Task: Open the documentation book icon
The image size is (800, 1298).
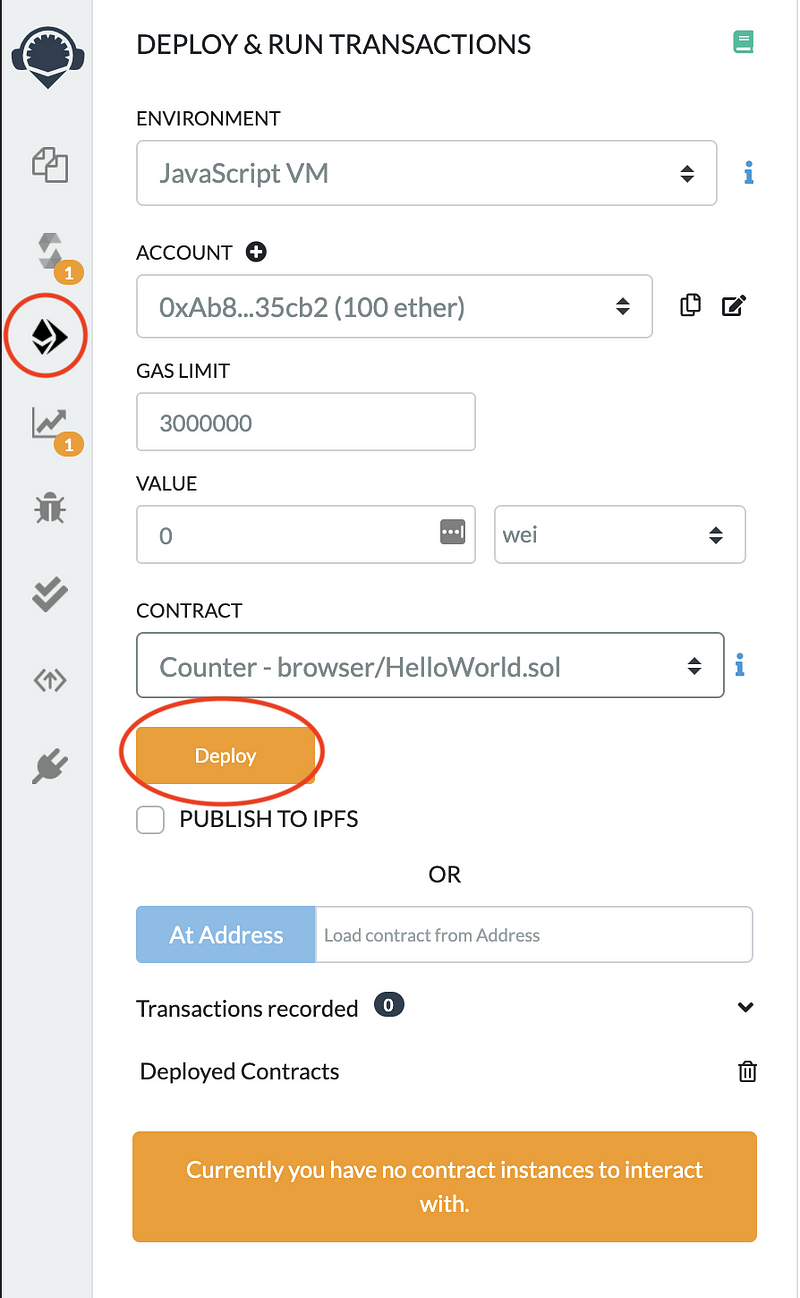Action: (x=742, y=43)
